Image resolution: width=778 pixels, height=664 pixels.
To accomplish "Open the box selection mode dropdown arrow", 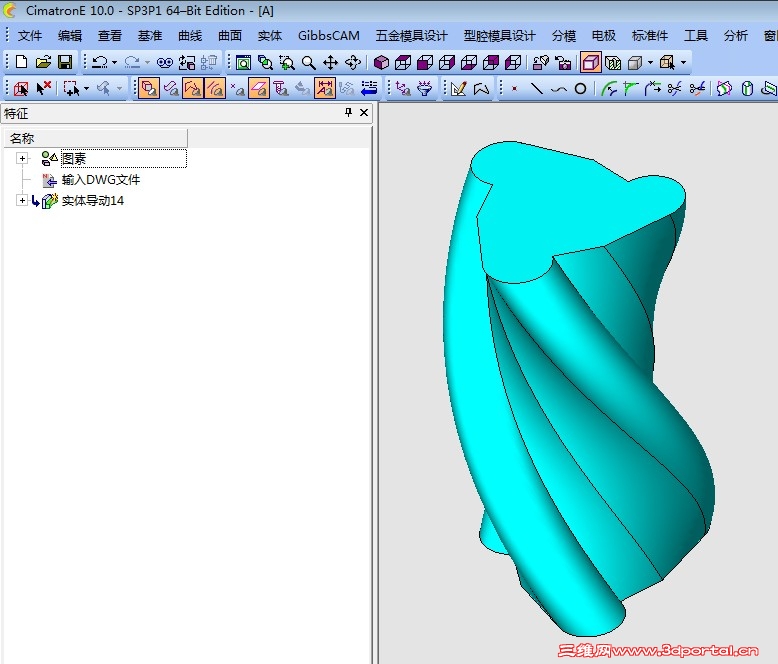I will point(87,89).
